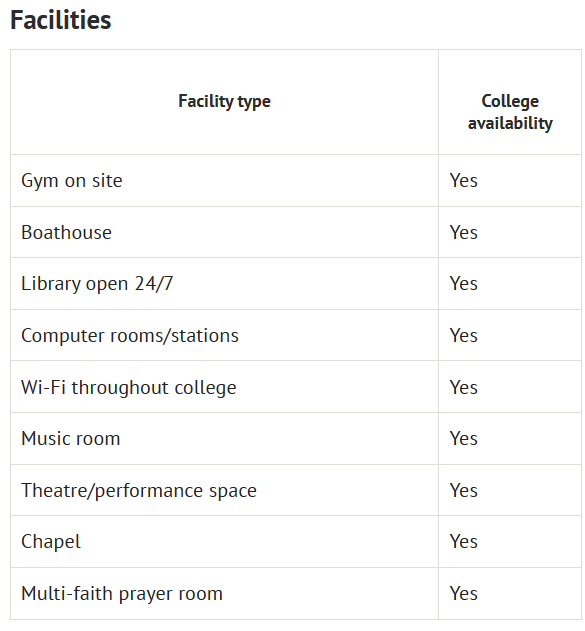Viewport: 585px width, 631px height.
Task: Click Yes value for Boathouse
Action: [463, 233]
